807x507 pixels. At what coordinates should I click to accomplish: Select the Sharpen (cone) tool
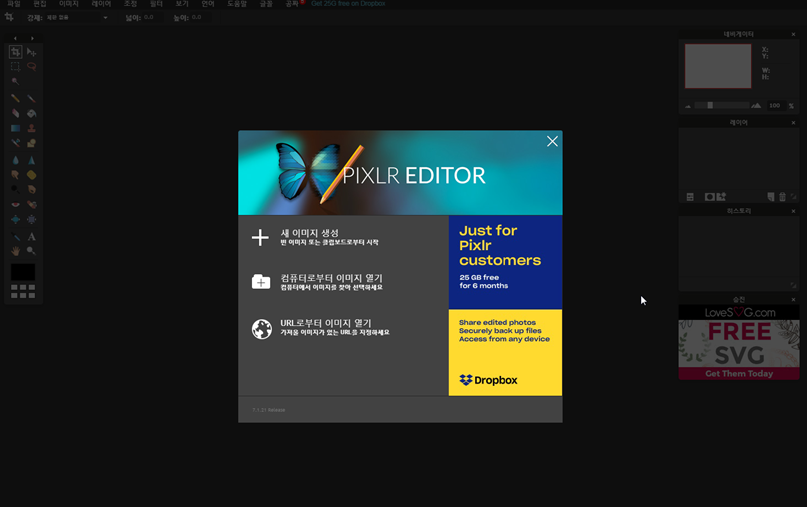point(31,160)
